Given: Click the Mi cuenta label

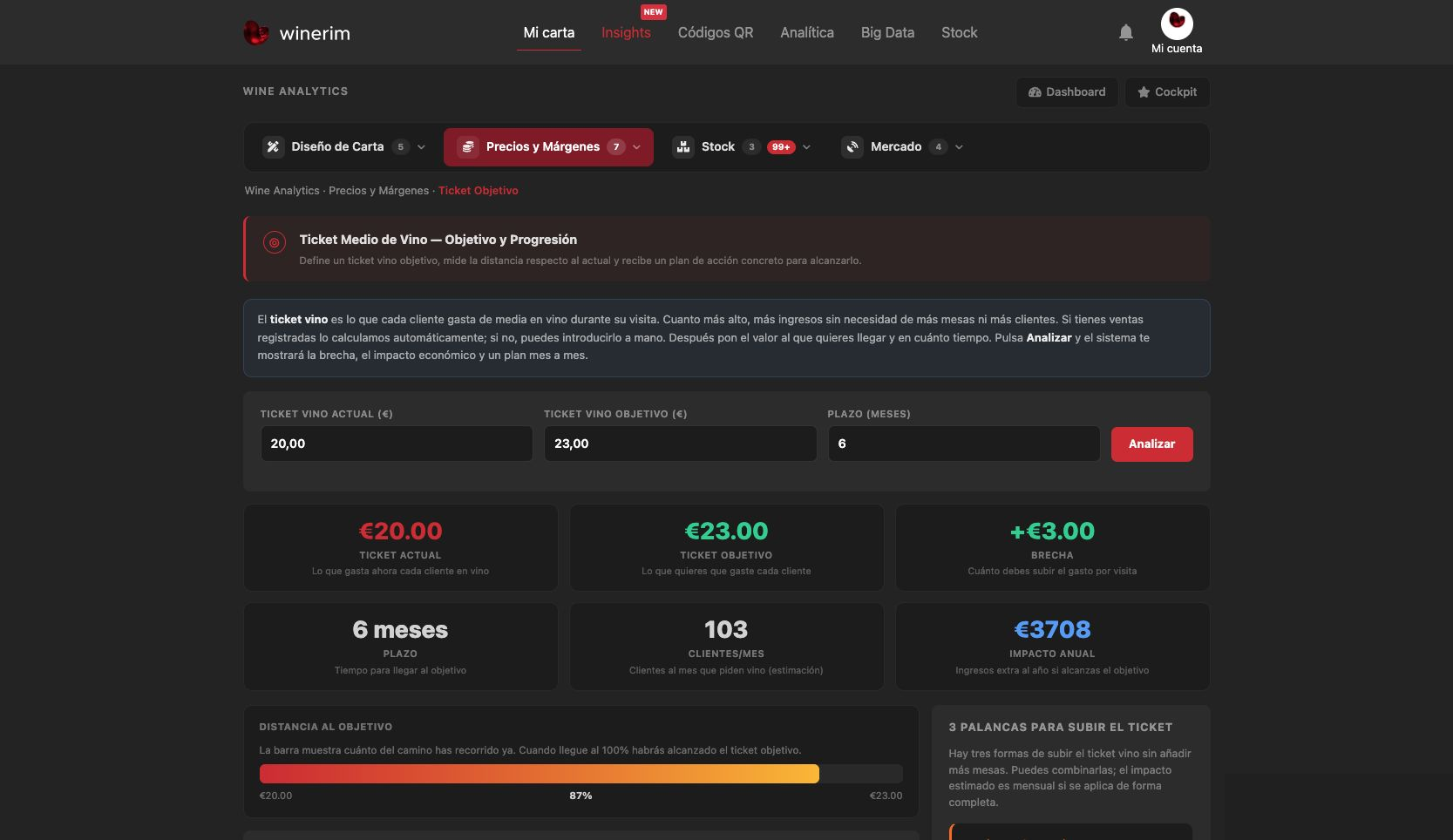Looking at the screenshot, I should tap(1177, 49).
